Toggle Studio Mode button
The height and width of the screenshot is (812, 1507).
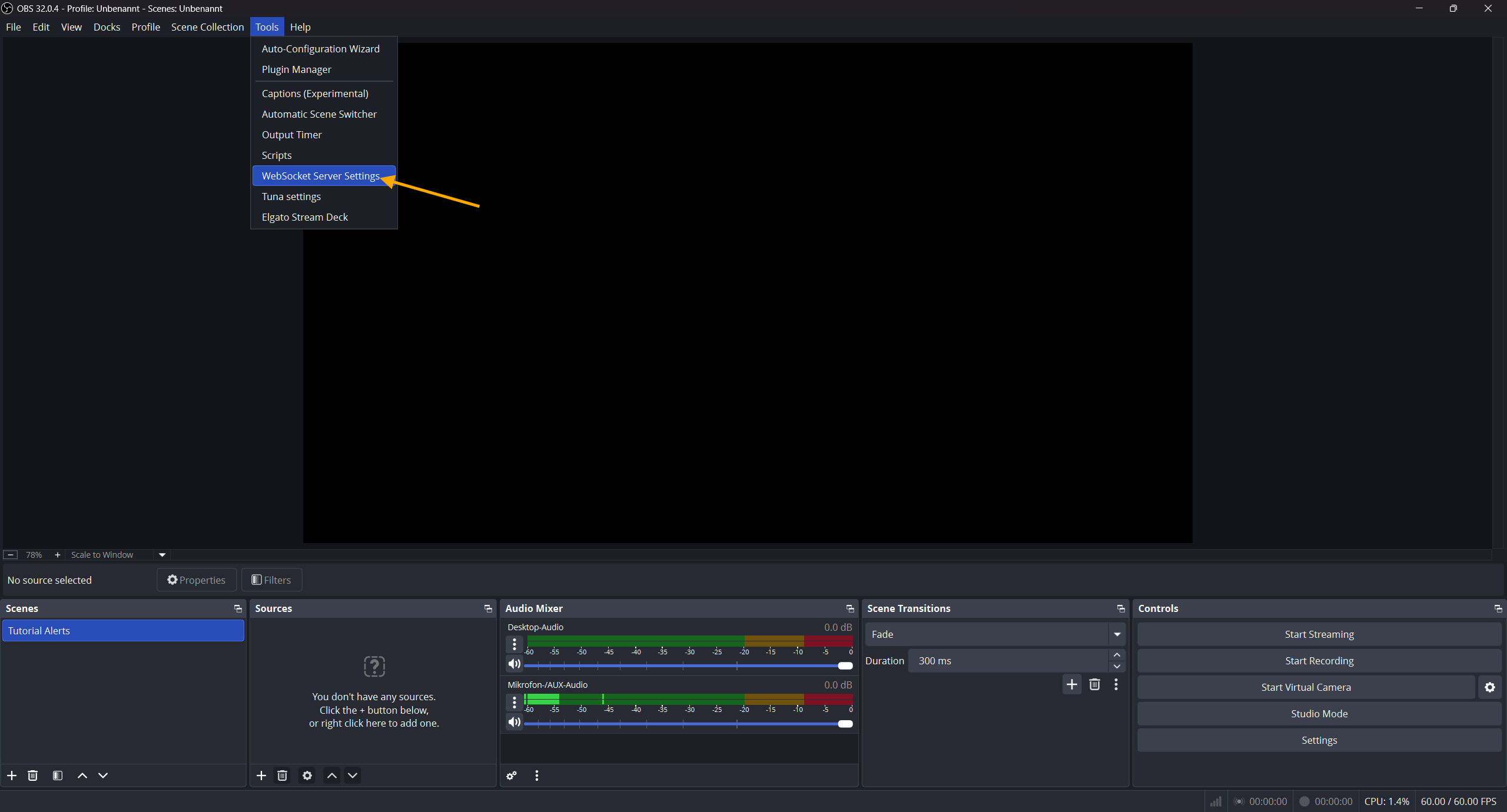click(x=1319, y=714)
